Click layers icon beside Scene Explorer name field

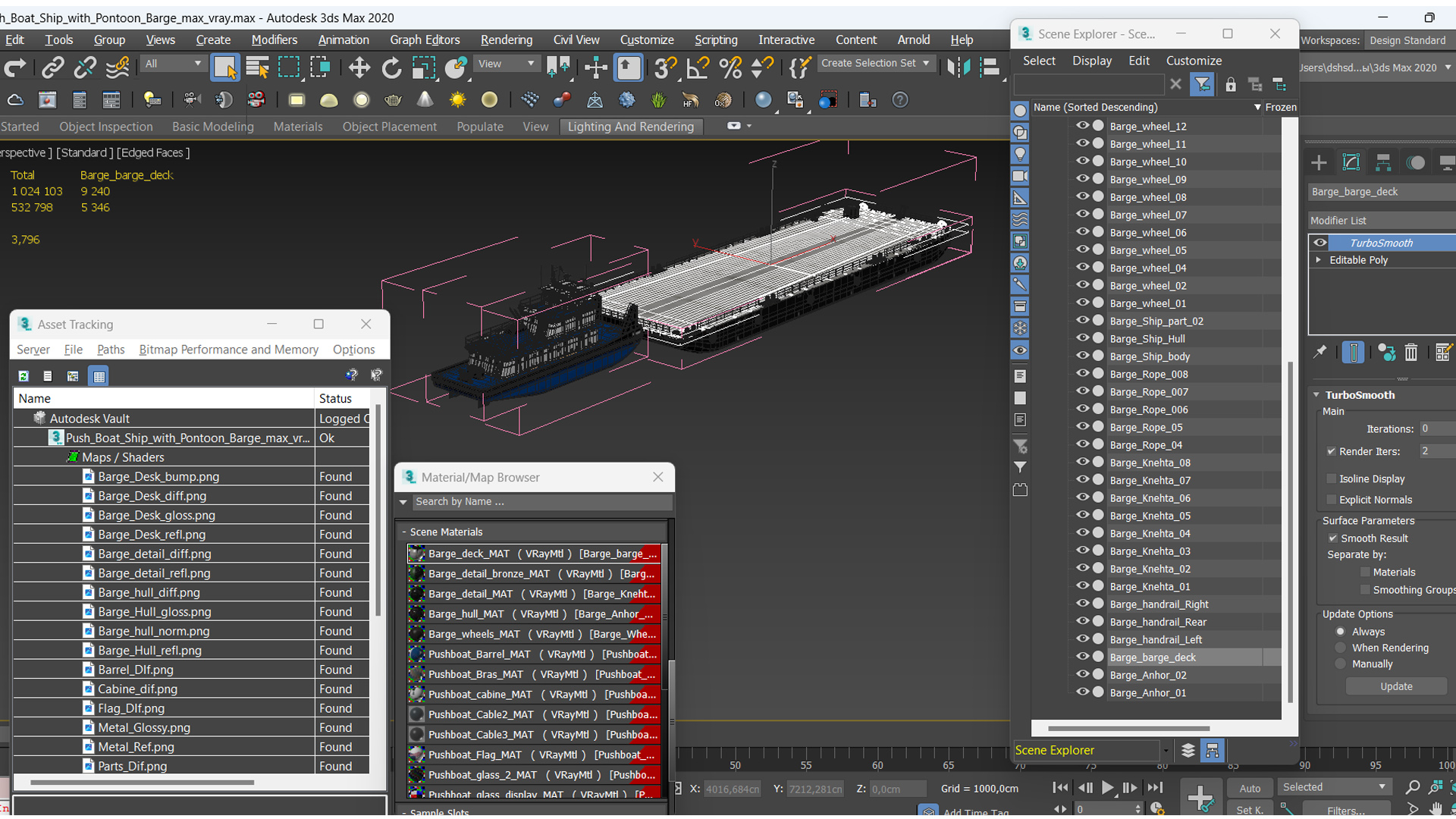(x=1188, y=750)
